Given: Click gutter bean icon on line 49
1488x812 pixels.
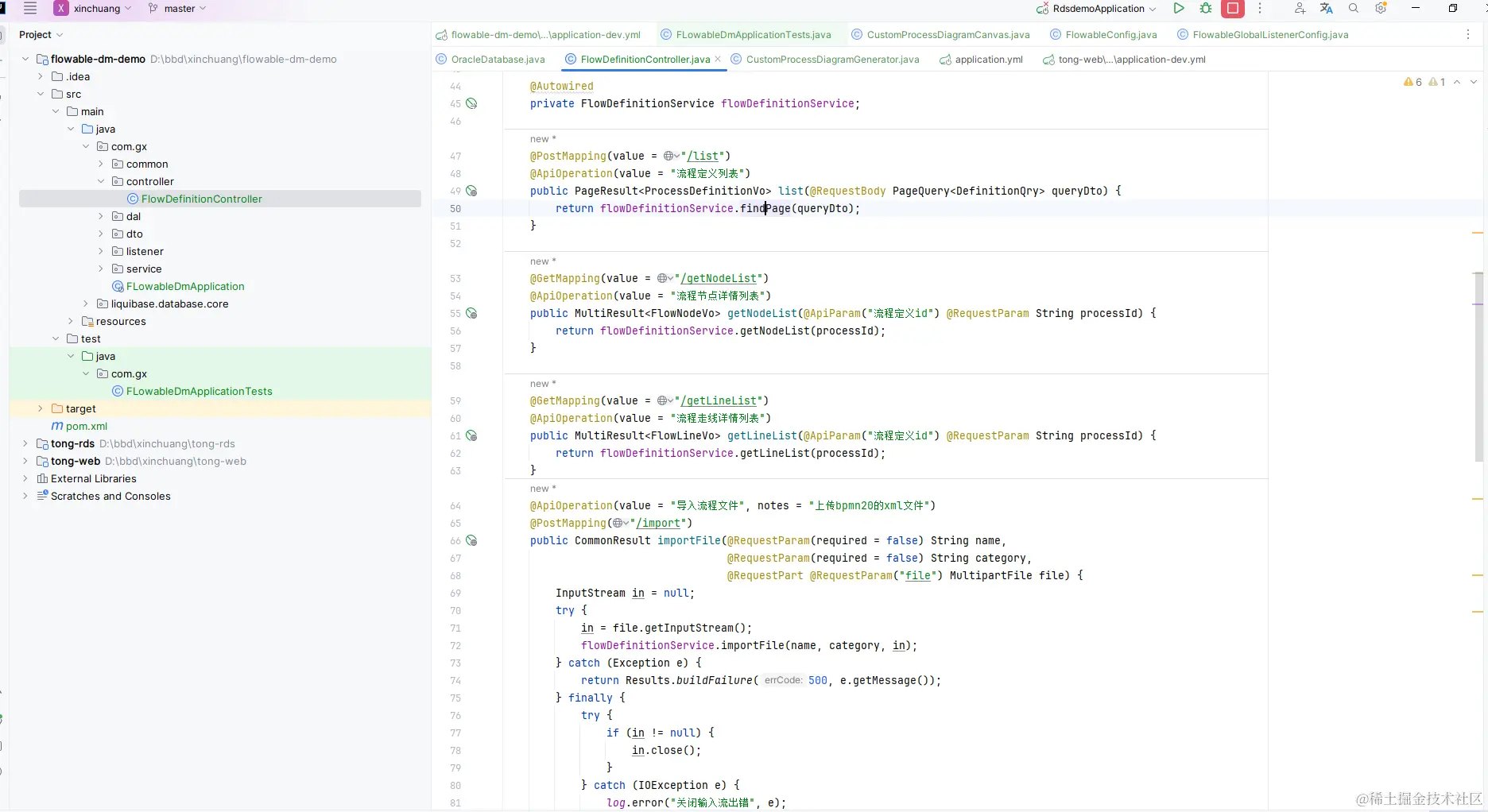Looking at the screenshot, I should click(471, 191).
